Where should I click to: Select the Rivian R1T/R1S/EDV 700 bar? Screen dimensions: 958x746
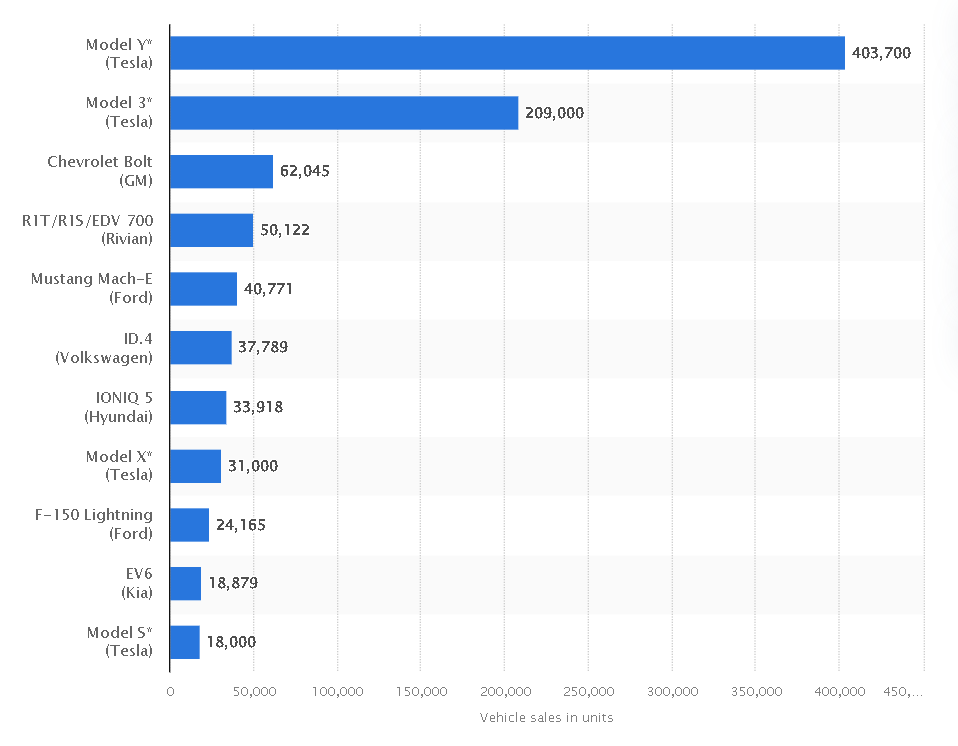coord(211,230)
